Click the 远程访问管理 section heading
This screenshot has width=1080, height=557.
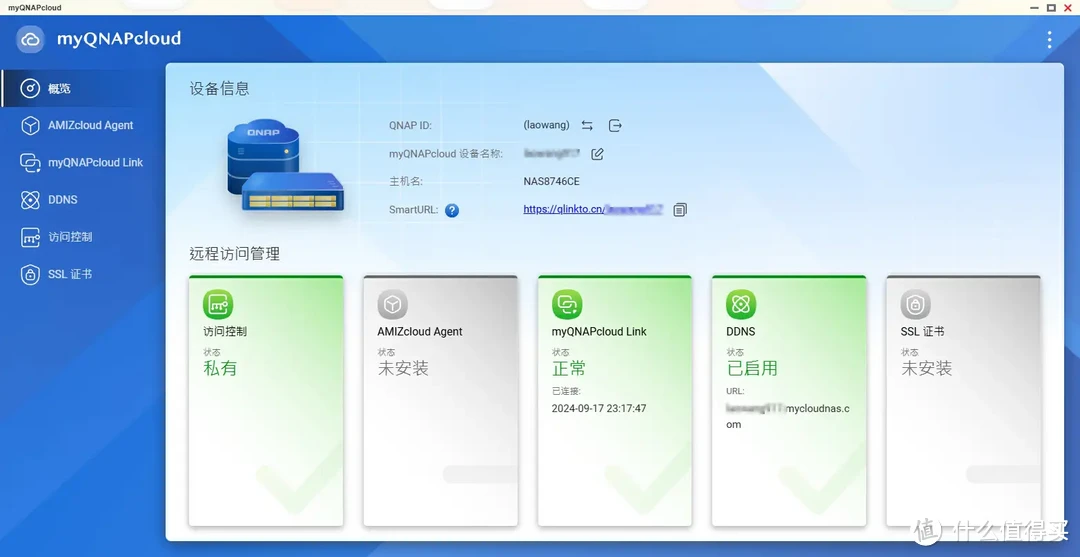pyautogui.click(x=235, y=254)
